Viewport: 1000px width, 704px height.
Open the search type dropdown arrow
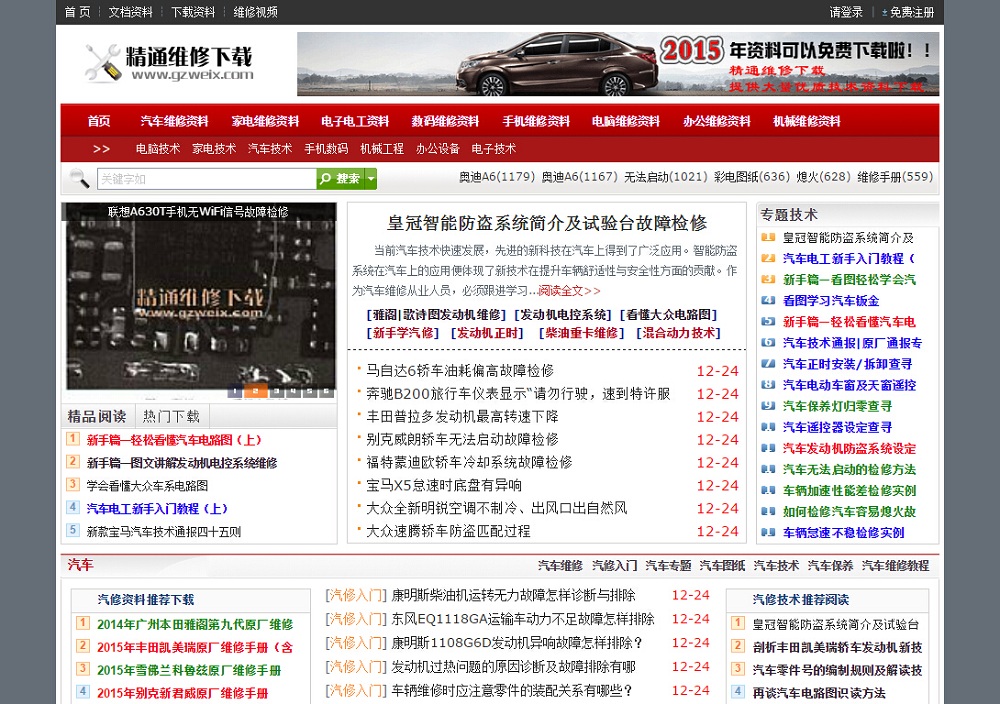coord(371,179)
